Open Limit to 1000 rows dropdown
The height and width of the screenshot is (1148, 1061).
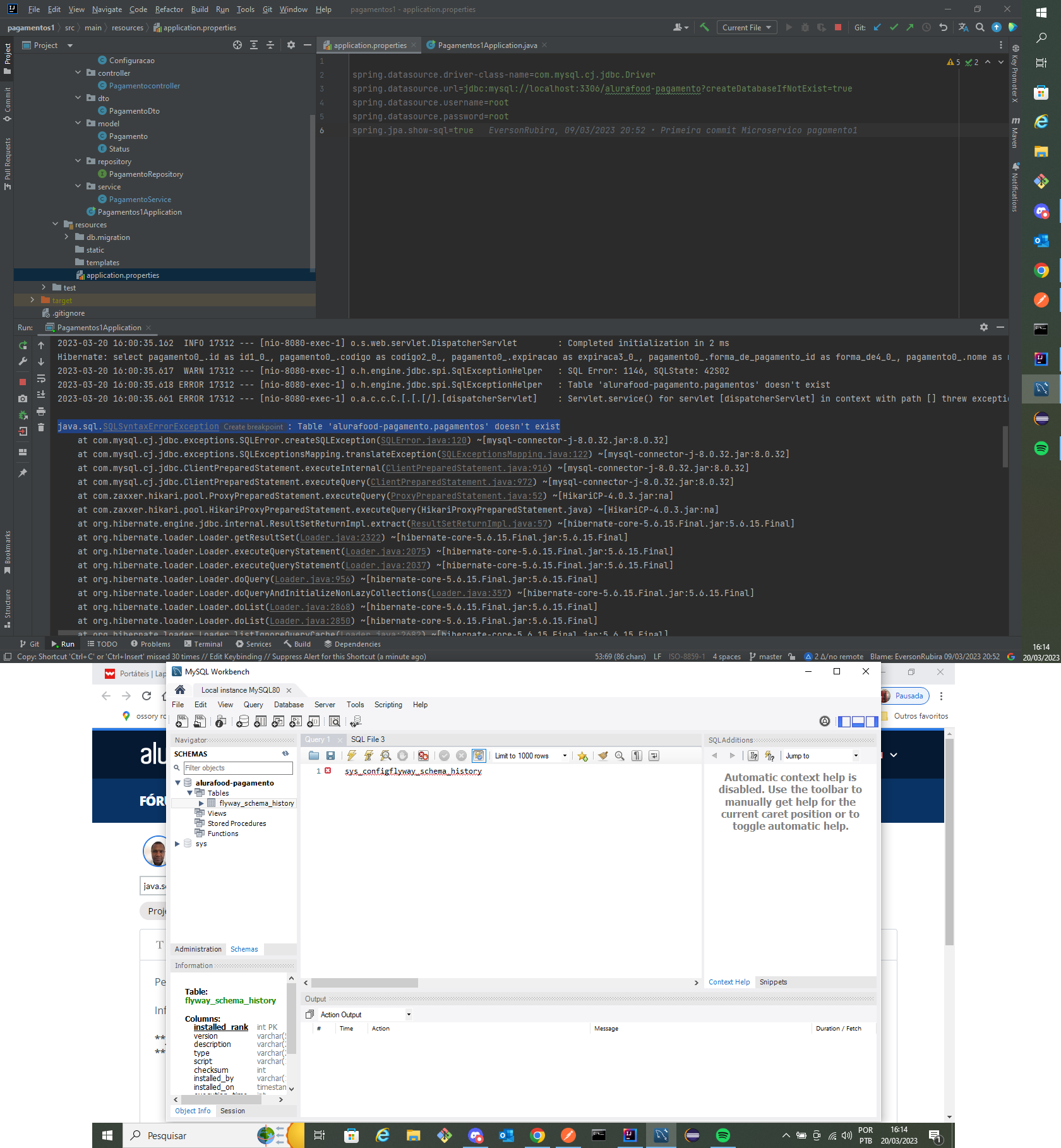tap(564, 756)
